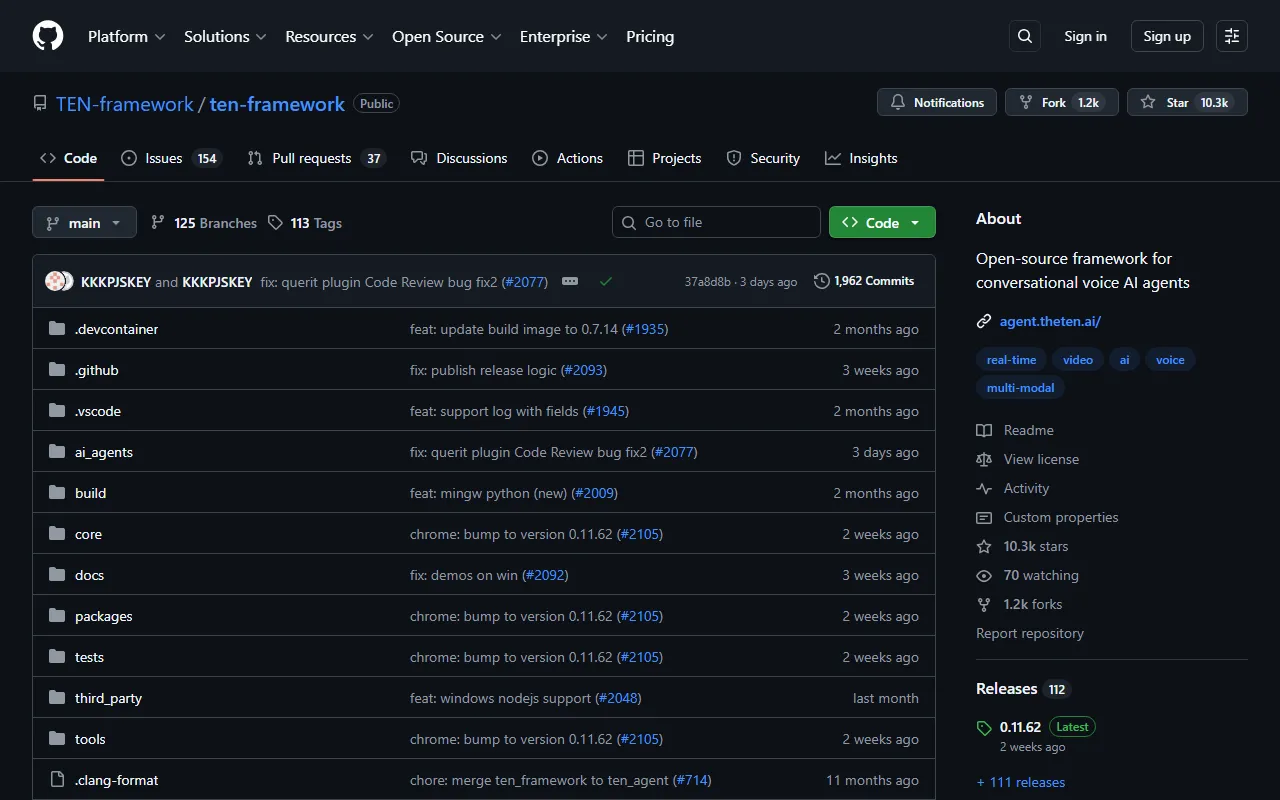Select the multi-modal topic tag
1280x800 pixels.
1020,388
